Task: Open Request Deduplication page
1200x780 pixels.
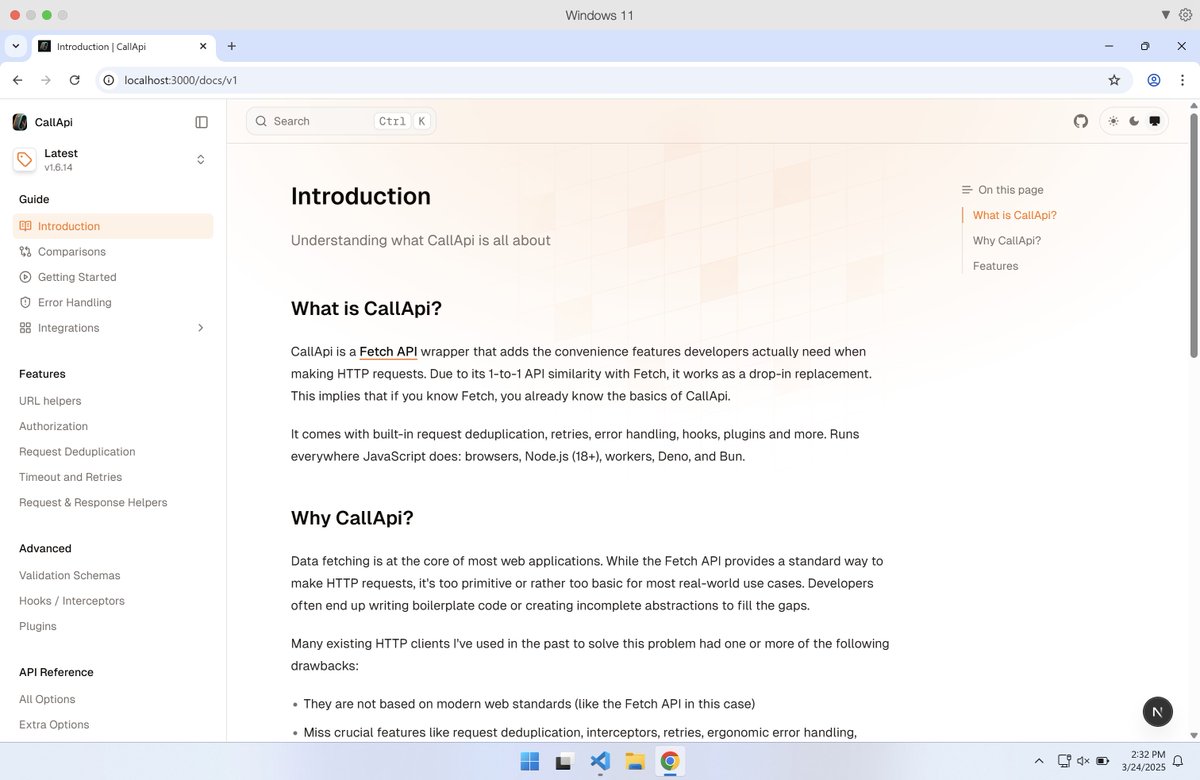Action: pos(77,452)
